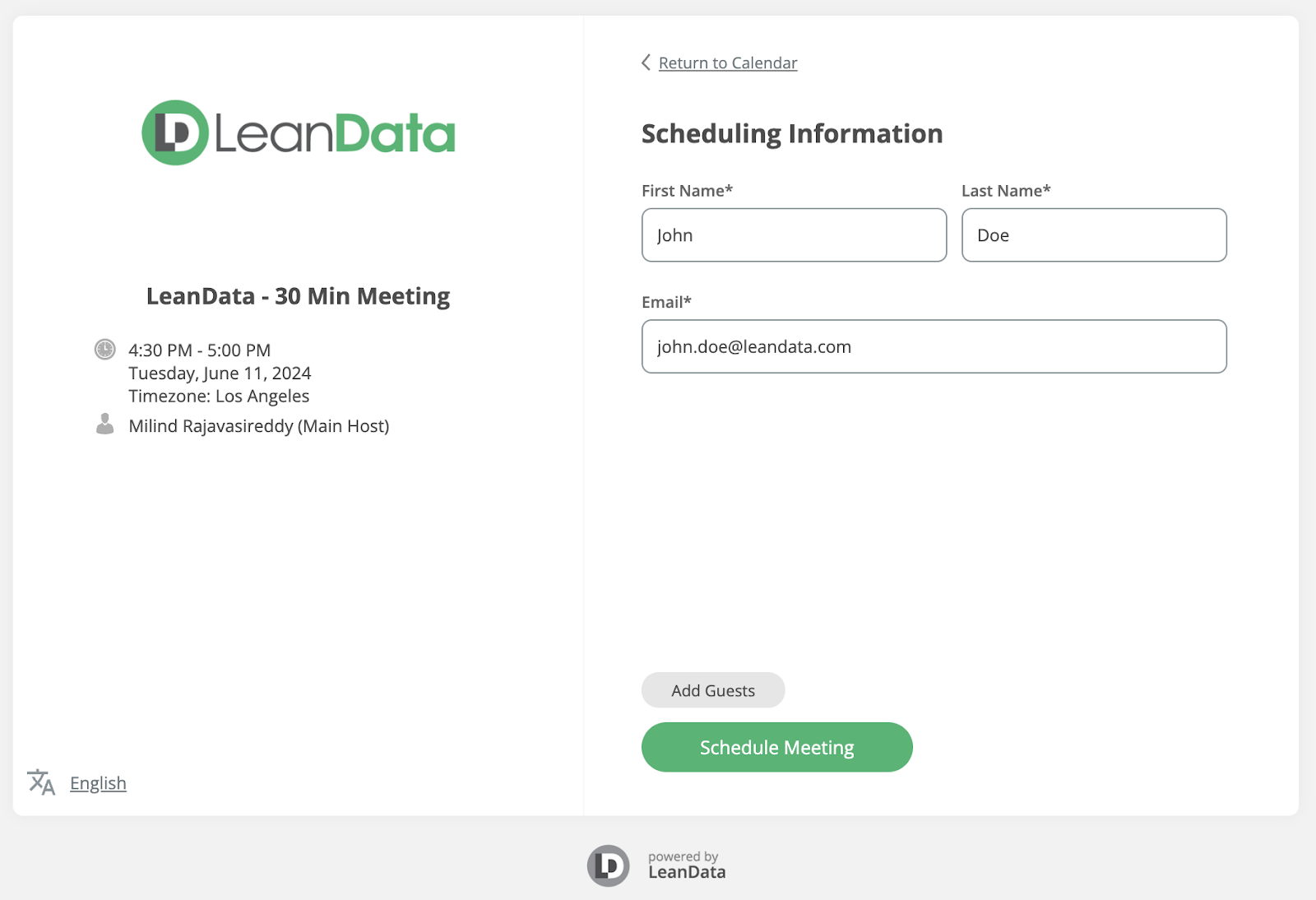Focus the First Name field containing John
Image resolution: width=1316 pixels, height=900 pixels.
pos(794,235)
